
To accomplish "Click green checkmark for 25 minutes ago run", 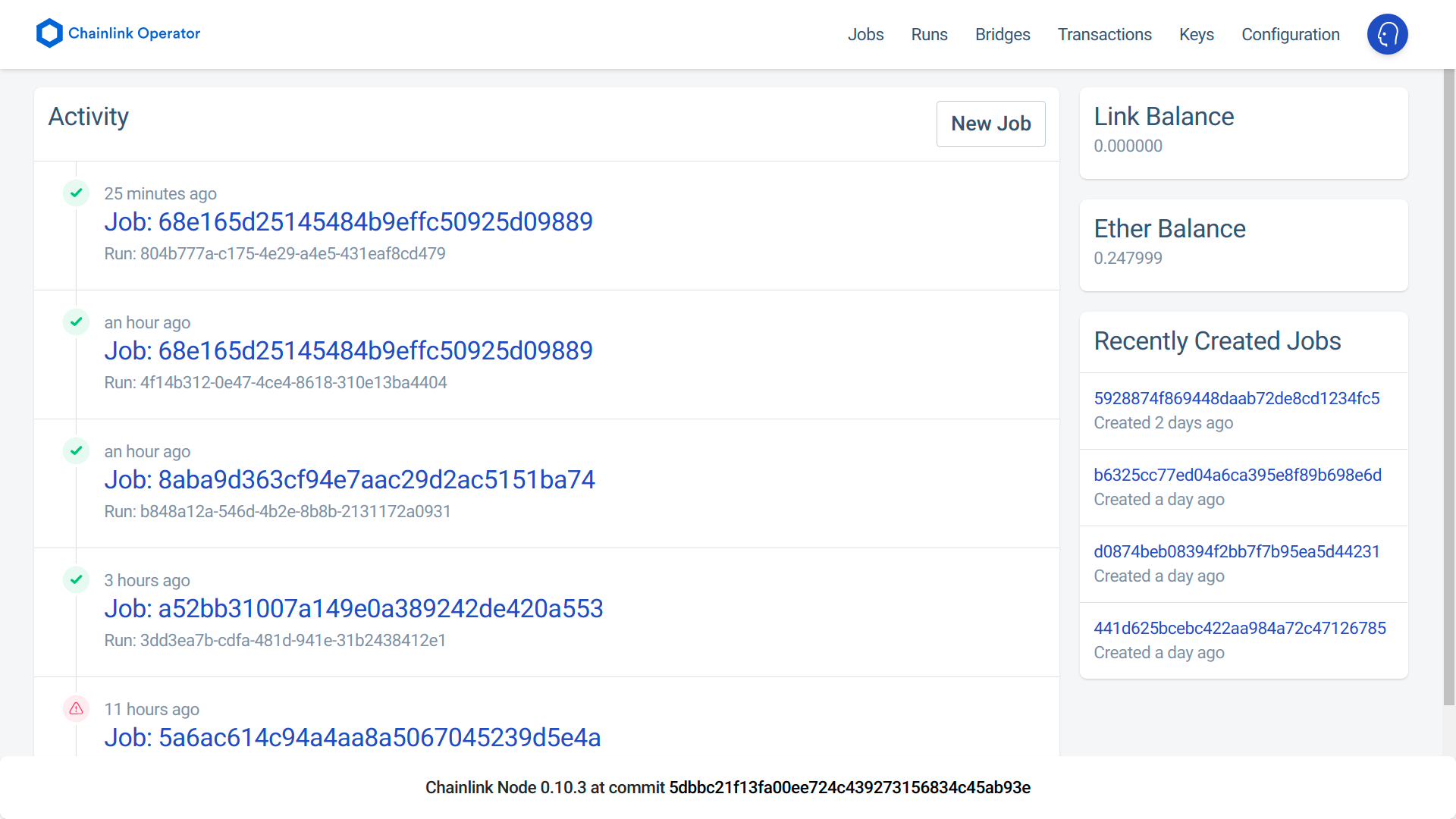I will click(77, 193).
